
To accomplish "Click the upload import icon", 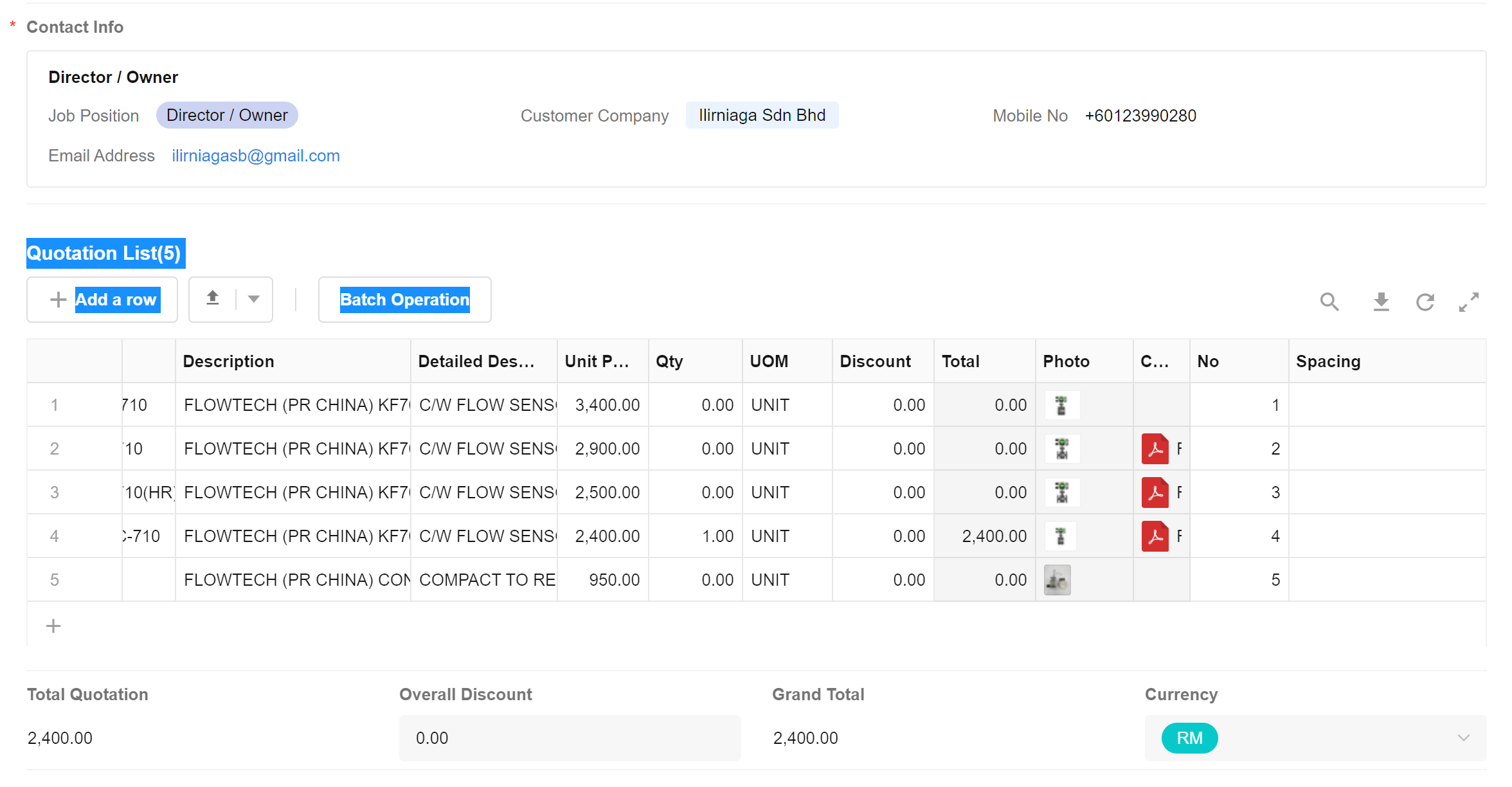I will [x=213, y=298].
